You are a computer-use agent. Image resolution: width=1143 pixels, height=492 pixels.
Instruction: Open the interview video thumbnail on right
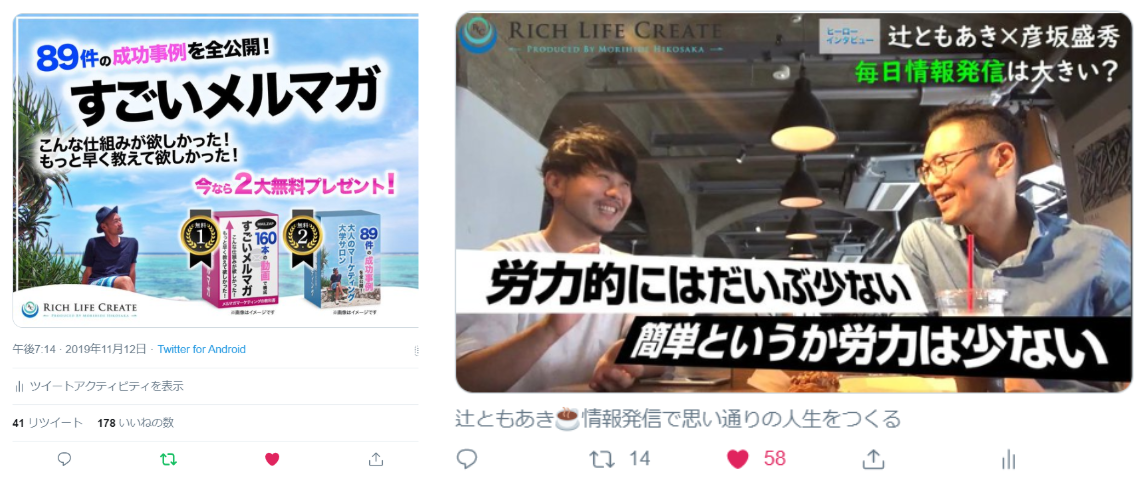(794, 202)
